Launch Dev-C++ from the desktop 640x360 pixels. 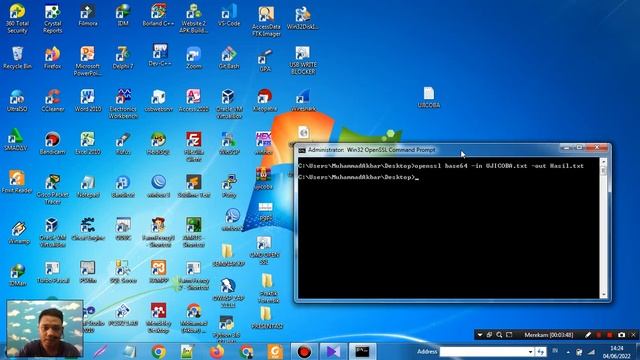point(160,56)
